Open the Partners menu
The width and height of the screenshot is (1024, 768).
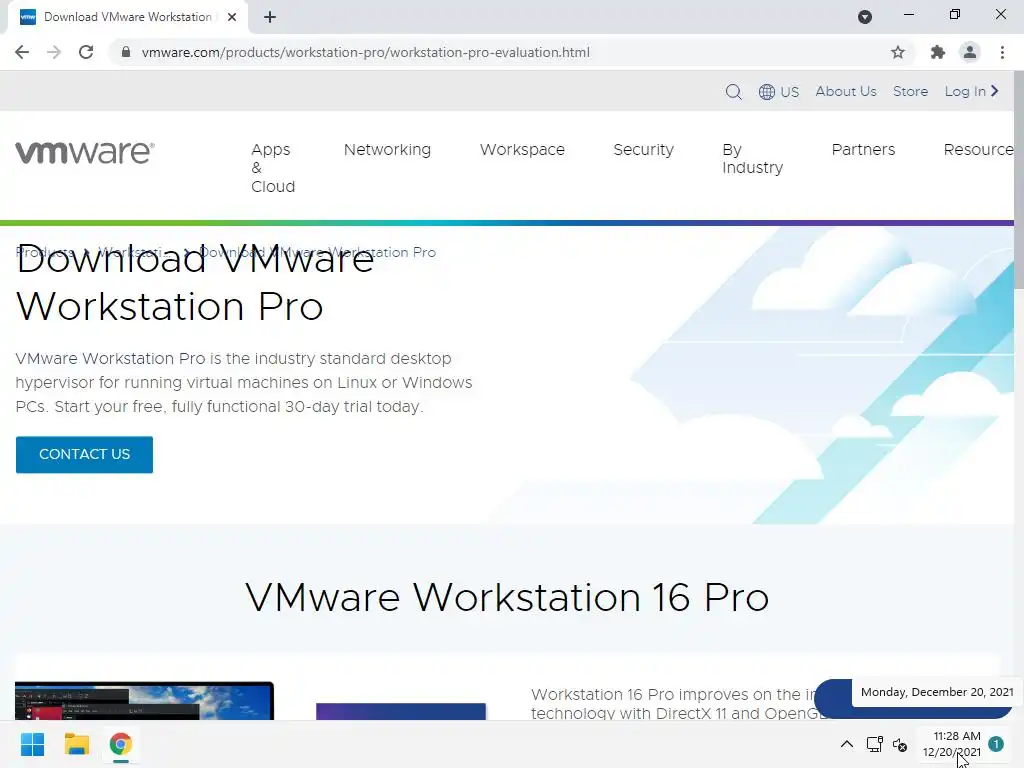(x=863, y=150)
